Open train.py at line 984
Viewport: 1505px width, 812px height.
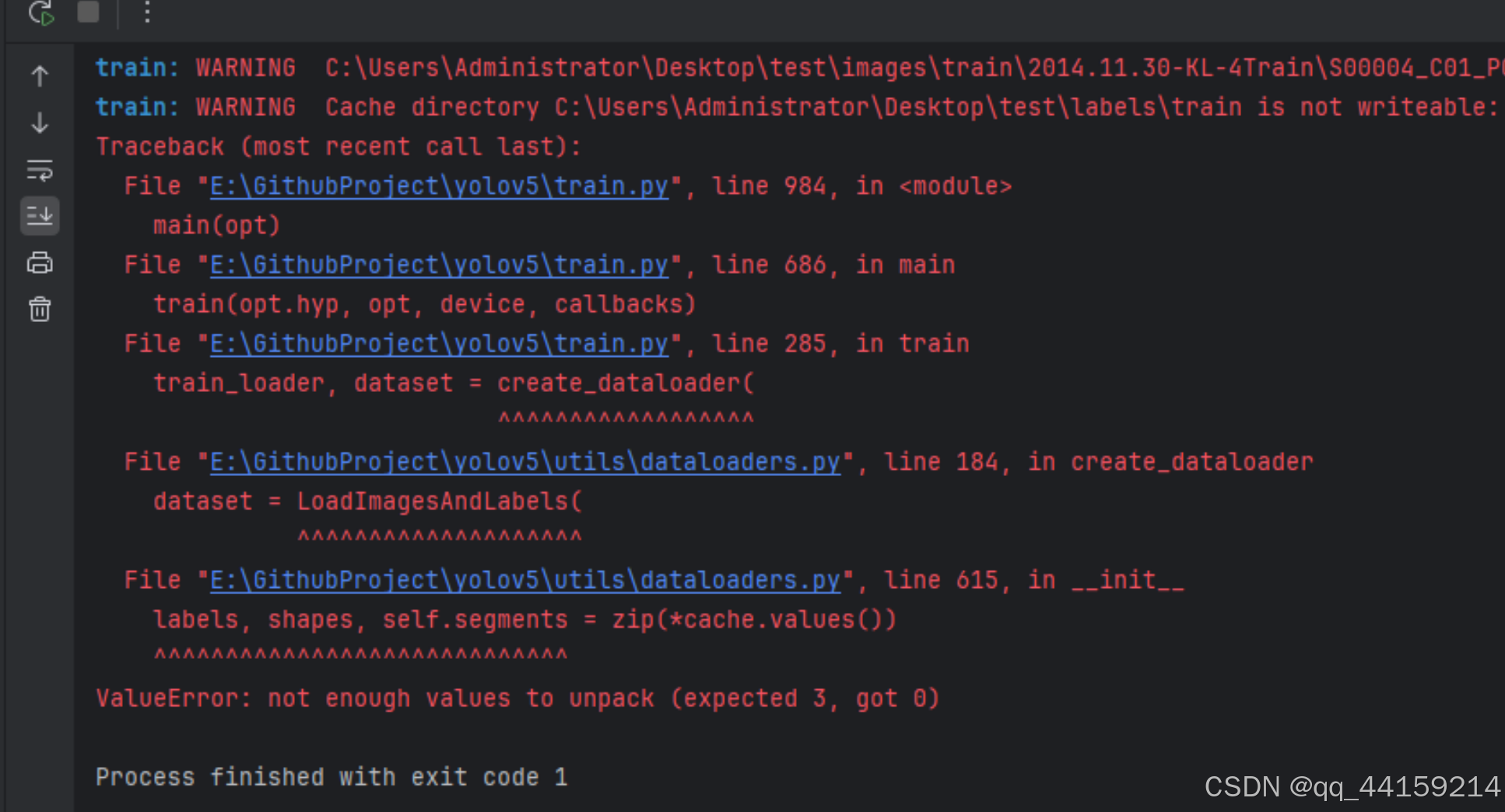(438, 185)
